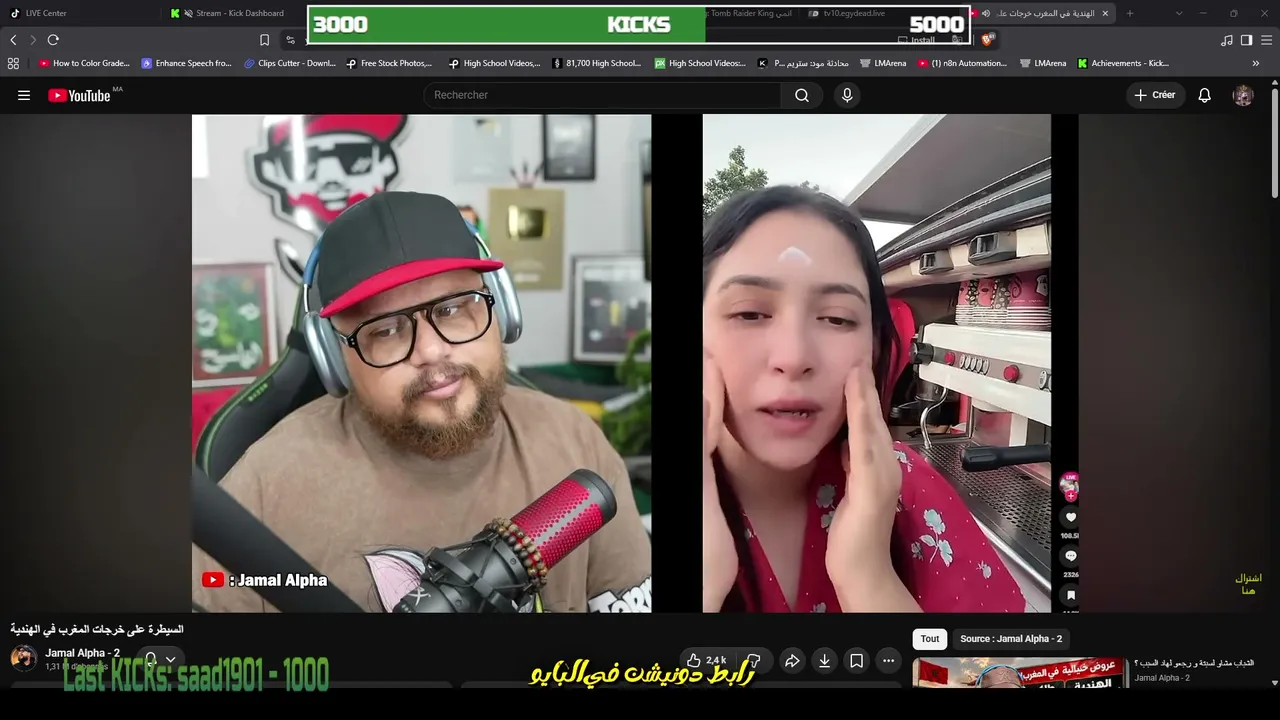Open the Jamal Alpha channel avatar
Image resolution: width=1280 pixels, height=720 pixels.
pos(24,658)
